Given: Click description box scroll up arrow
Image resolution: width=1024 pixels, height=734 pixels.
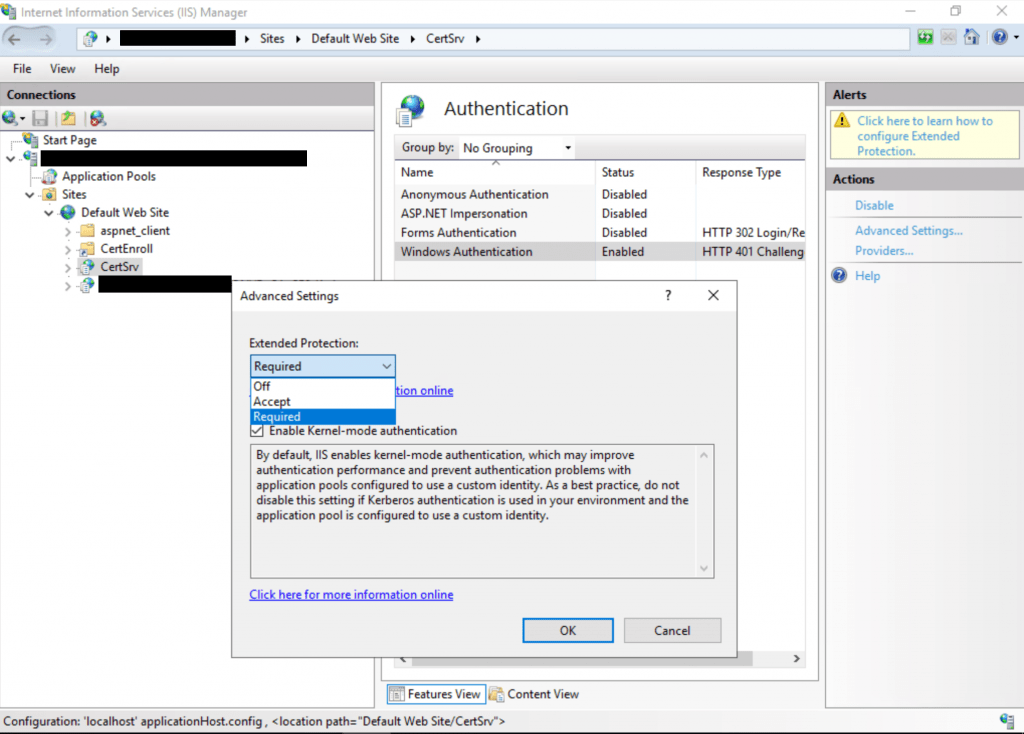Looking at the screenshot, I should pyautogui.click(x=703, y=455).
